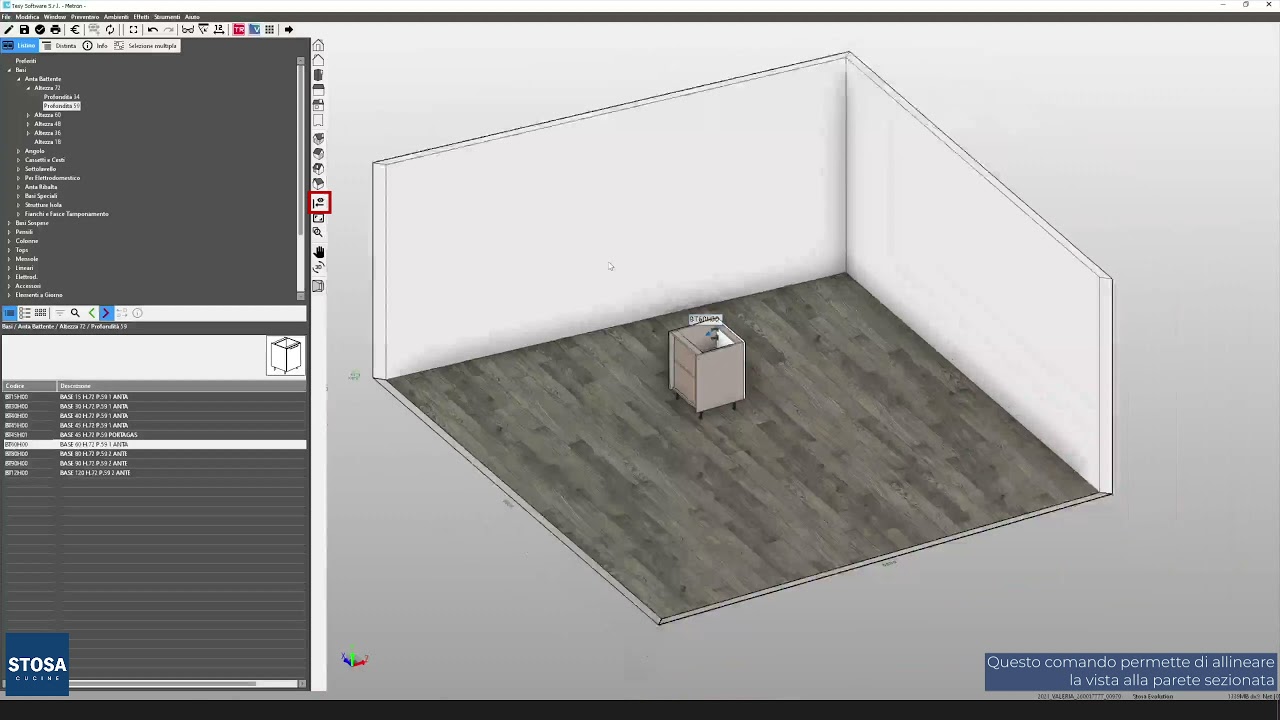Click the cabinet preview thumbnail
The height and width of the screenshot is (720, 1280).
click(x=285, y=356)
